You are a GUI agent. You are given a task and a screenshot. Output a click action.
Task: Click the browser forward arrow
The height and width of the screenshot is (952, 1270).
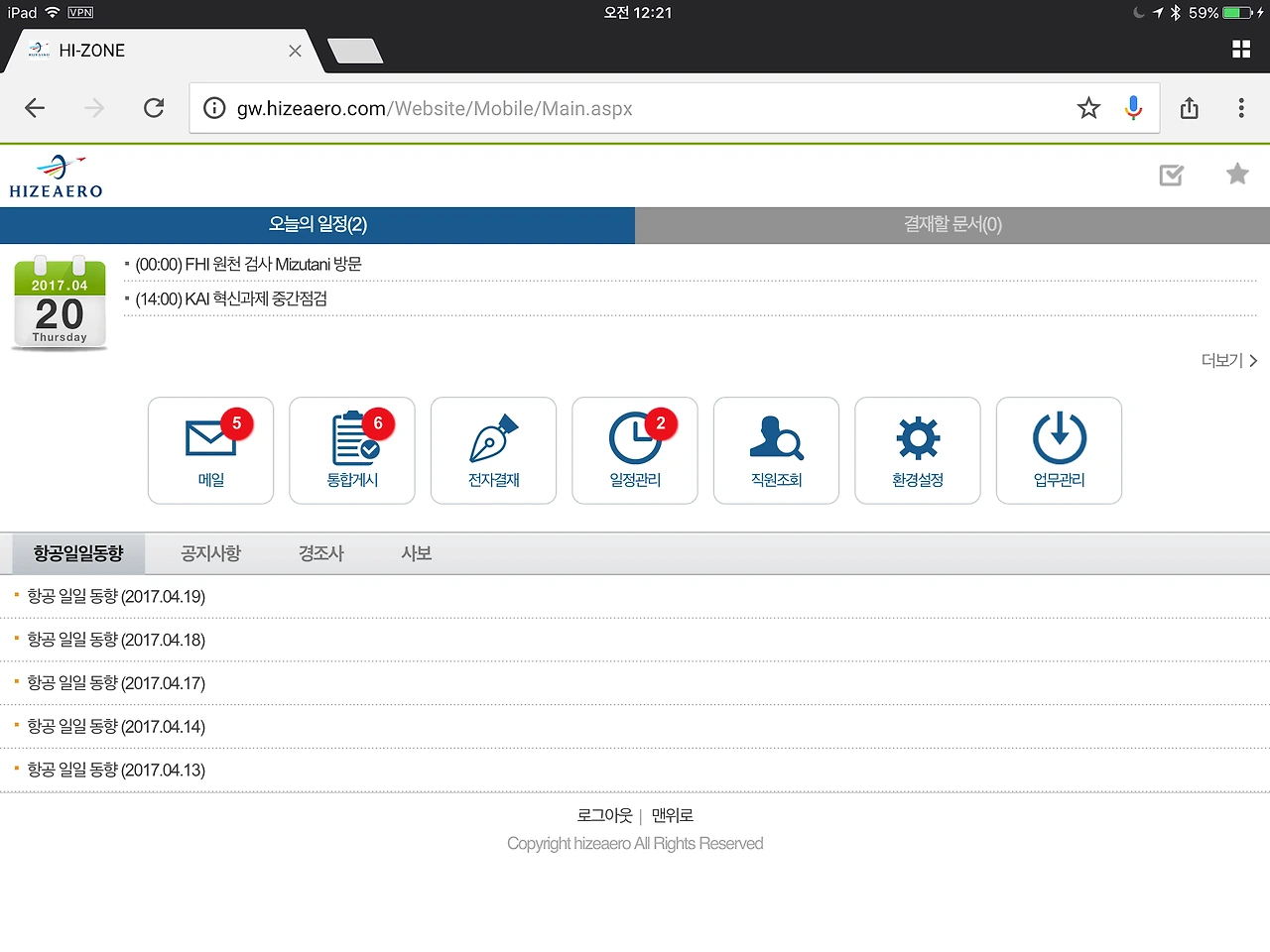tap(94, 108)
